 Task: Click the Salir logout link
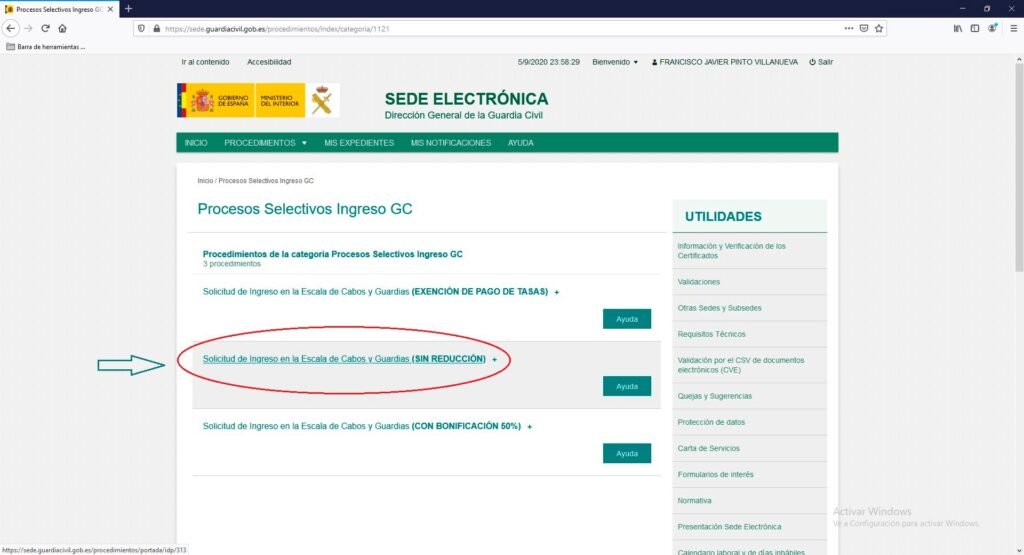(821, 62)
